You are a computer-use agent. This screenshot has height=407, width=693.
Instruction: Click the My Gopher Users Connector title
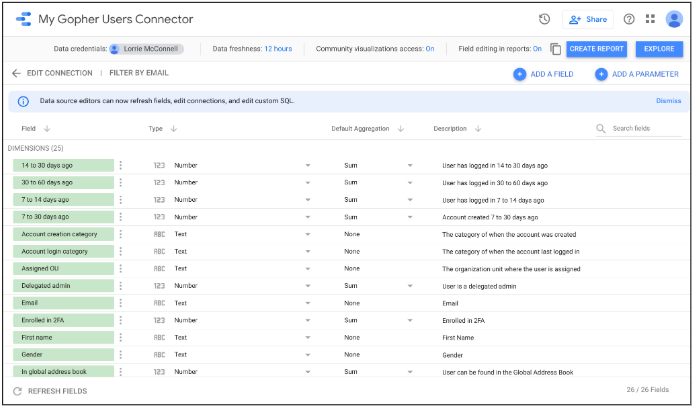(x=116, y=19)
